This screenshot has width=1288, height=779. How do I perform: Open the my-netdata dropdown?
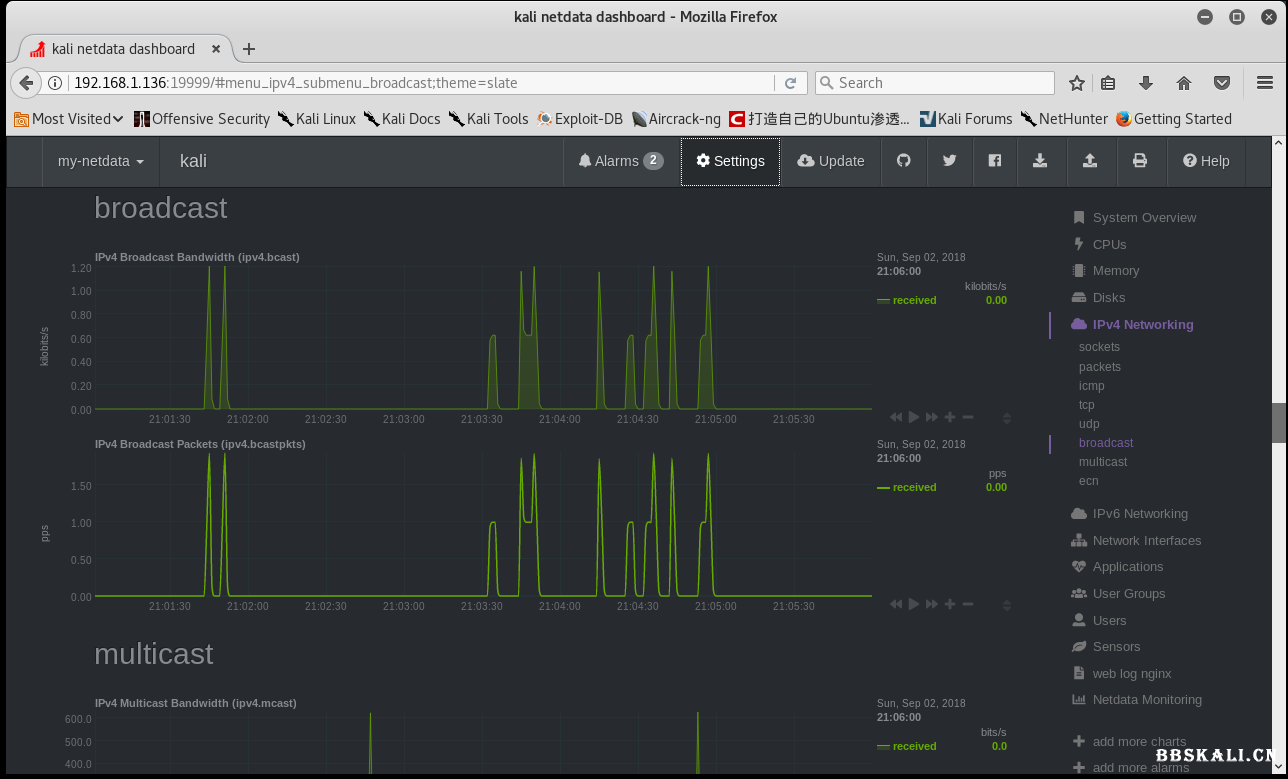tap(100, 161)
